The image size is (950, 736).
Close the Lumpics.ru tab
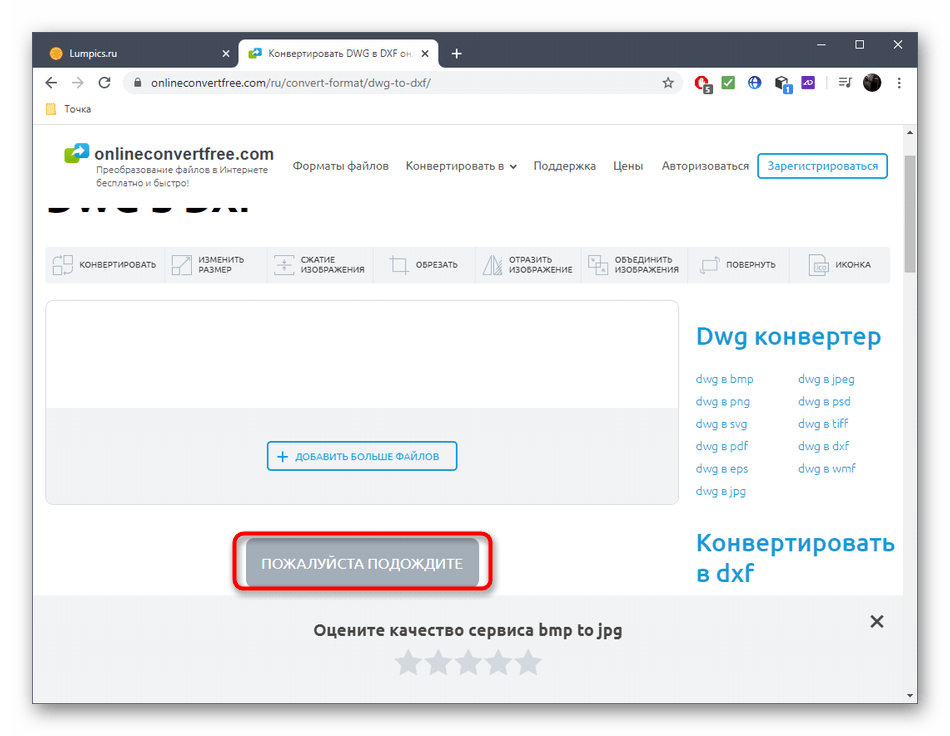(x=225, y=54)
